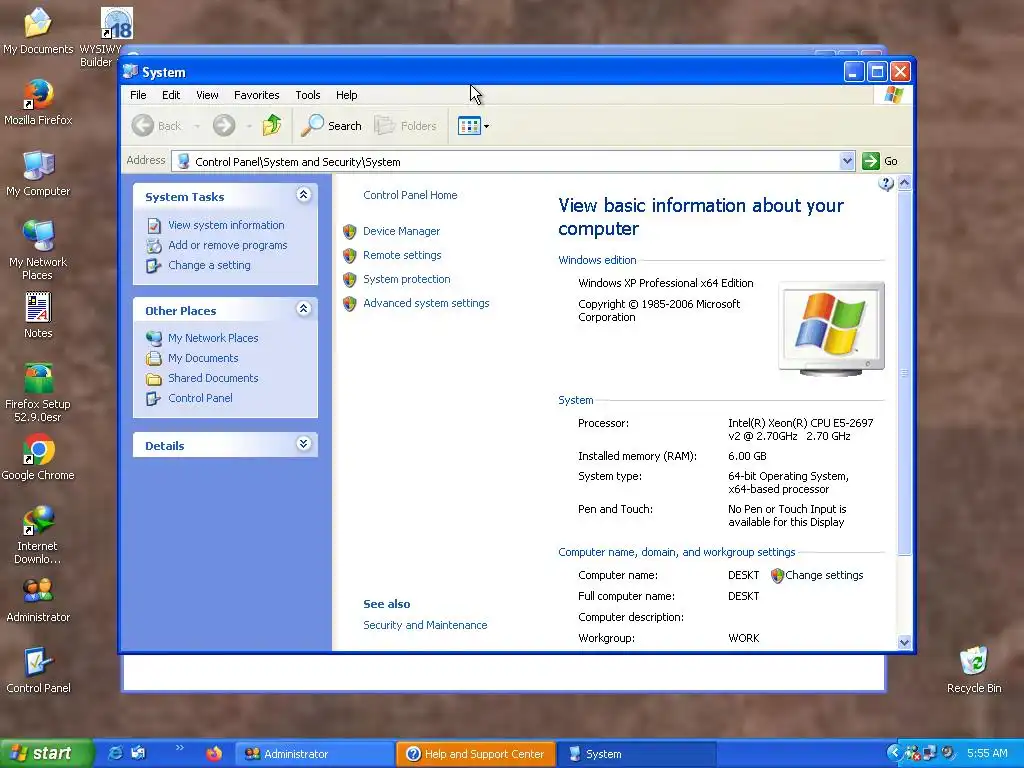Screen dimensions: 1024x768
Task: Click the Folders toolbar button
Action: [x=406, y=125]
